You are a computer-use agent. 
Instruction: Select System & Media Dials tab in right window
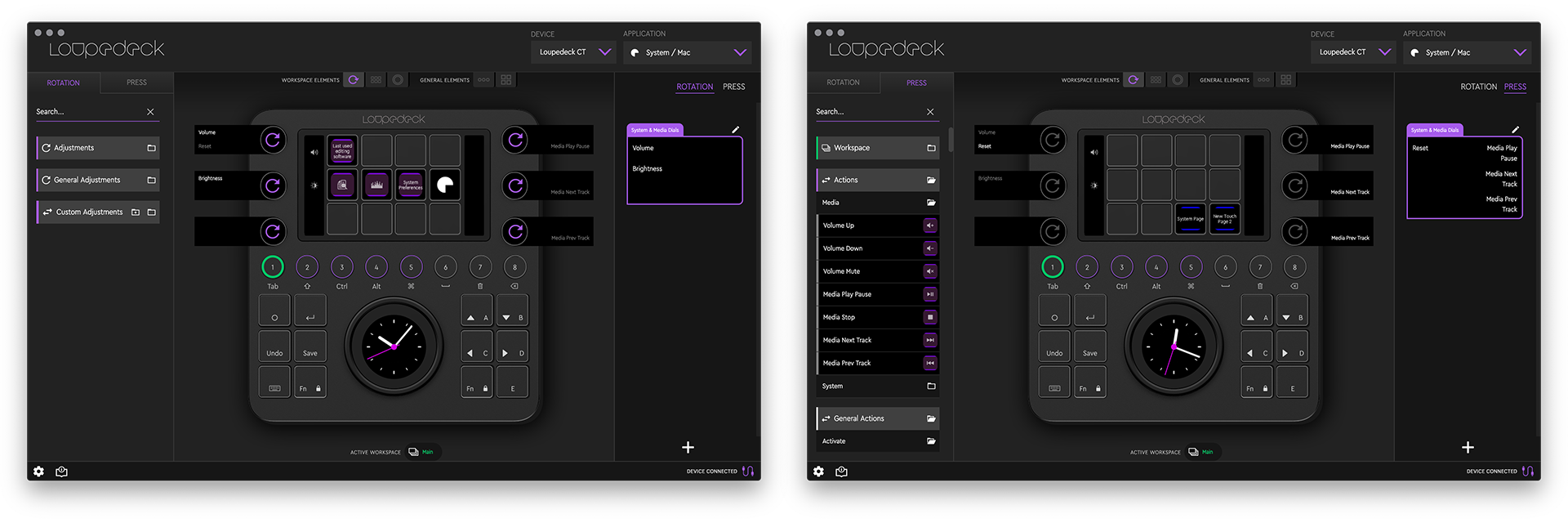tap(1435, 130)
